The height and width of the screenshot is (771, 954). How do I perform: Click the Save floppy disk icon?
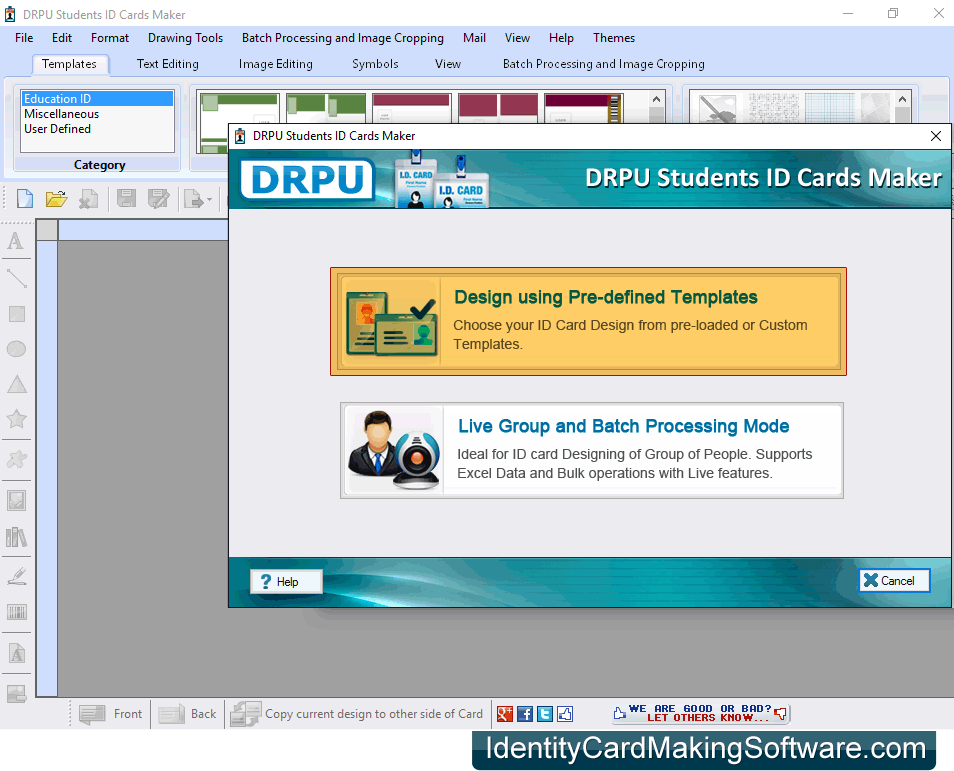pos(126,198)
